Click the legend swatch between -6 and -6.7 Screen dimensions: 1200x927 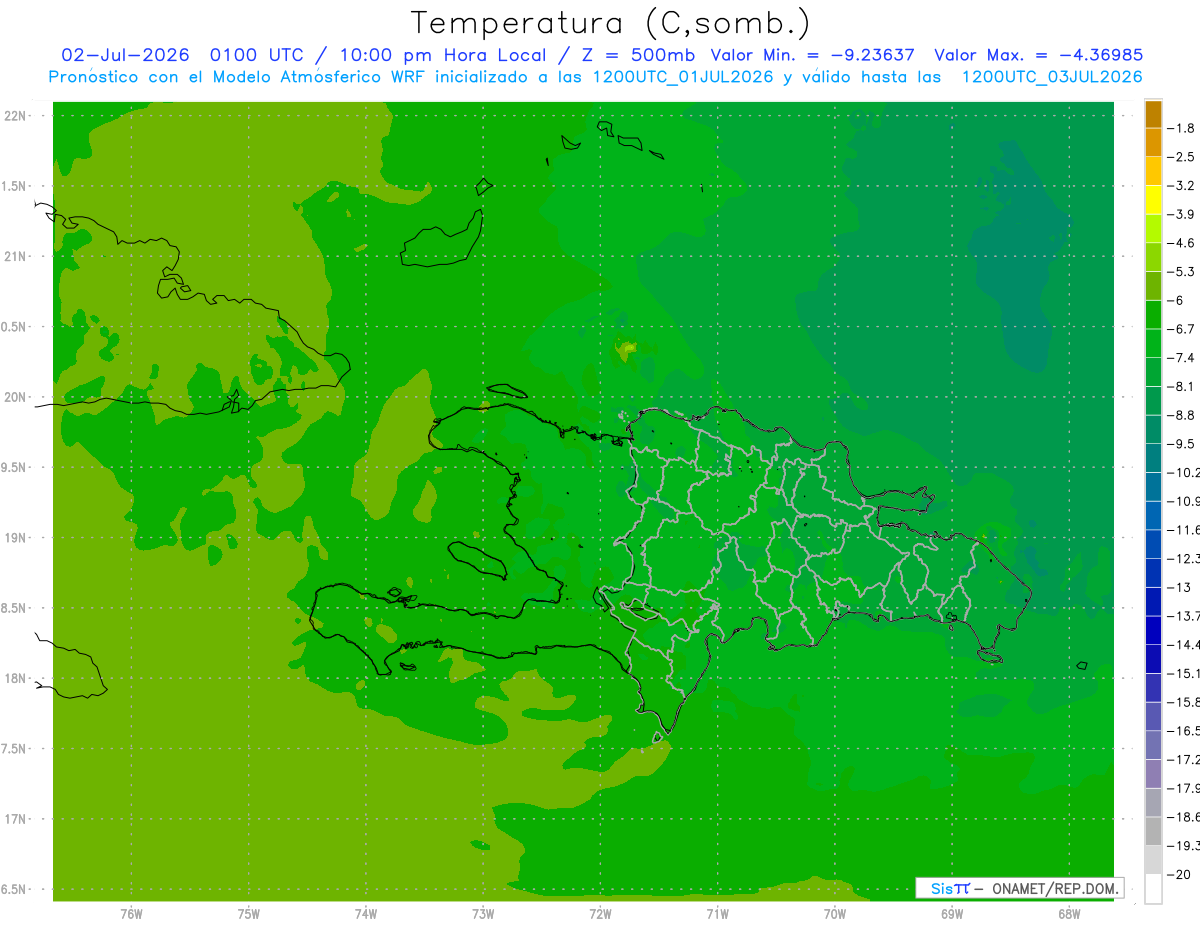[x=1153, y=315]
